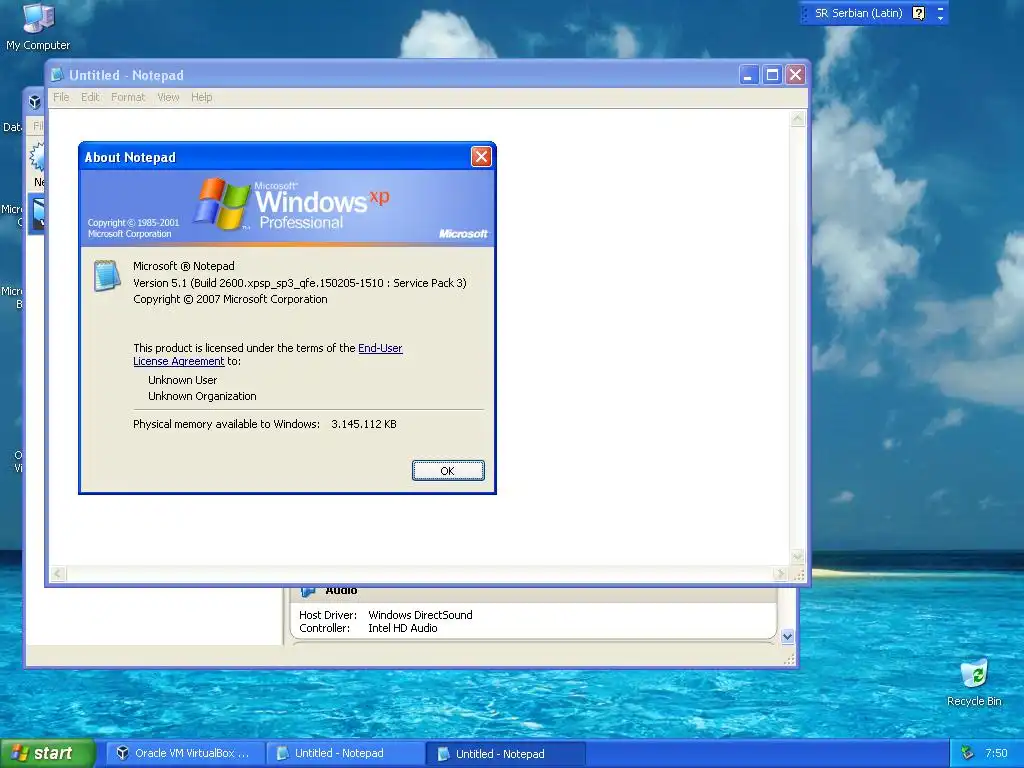Switch to Oracle VM VirtualBox taskbar button
1024x768 pixels.
coord(184,753)
